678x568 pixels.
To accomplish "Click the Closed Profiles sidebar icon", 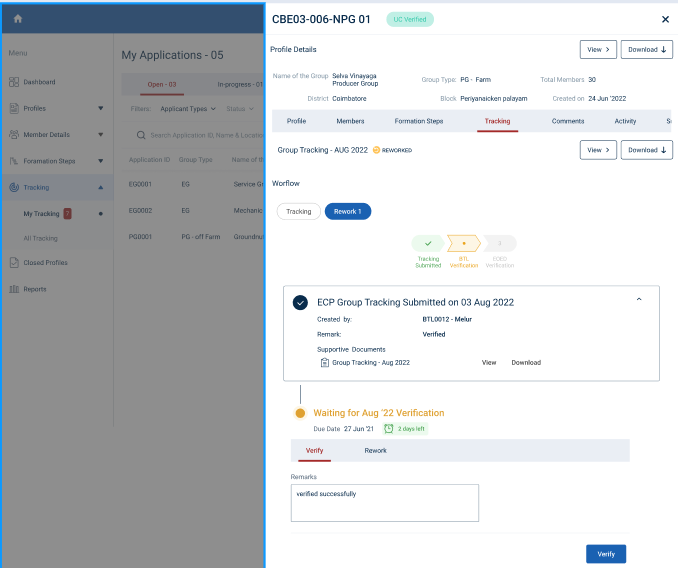I will (x=14, y=263).
